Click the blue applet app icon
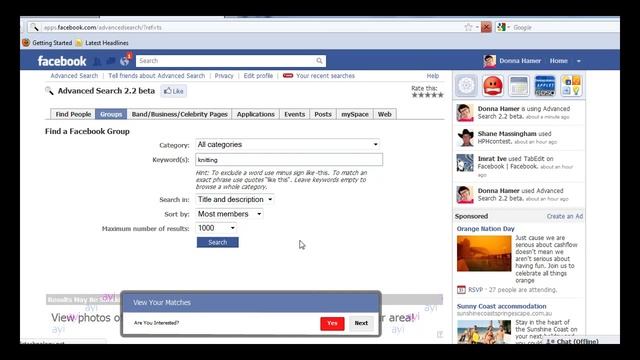The height and width of the screenshot is (360, 640). (x=545, y=86)
